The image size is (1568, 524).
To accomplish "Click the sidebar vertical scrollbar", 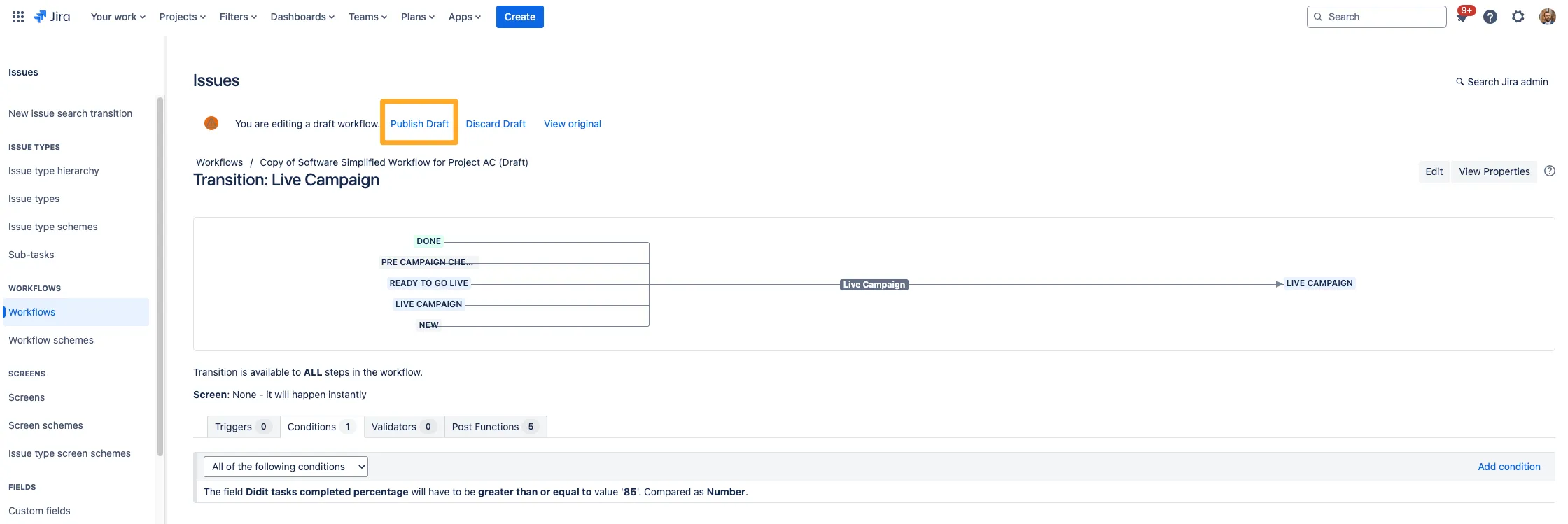I will click(x=160, y=276).
